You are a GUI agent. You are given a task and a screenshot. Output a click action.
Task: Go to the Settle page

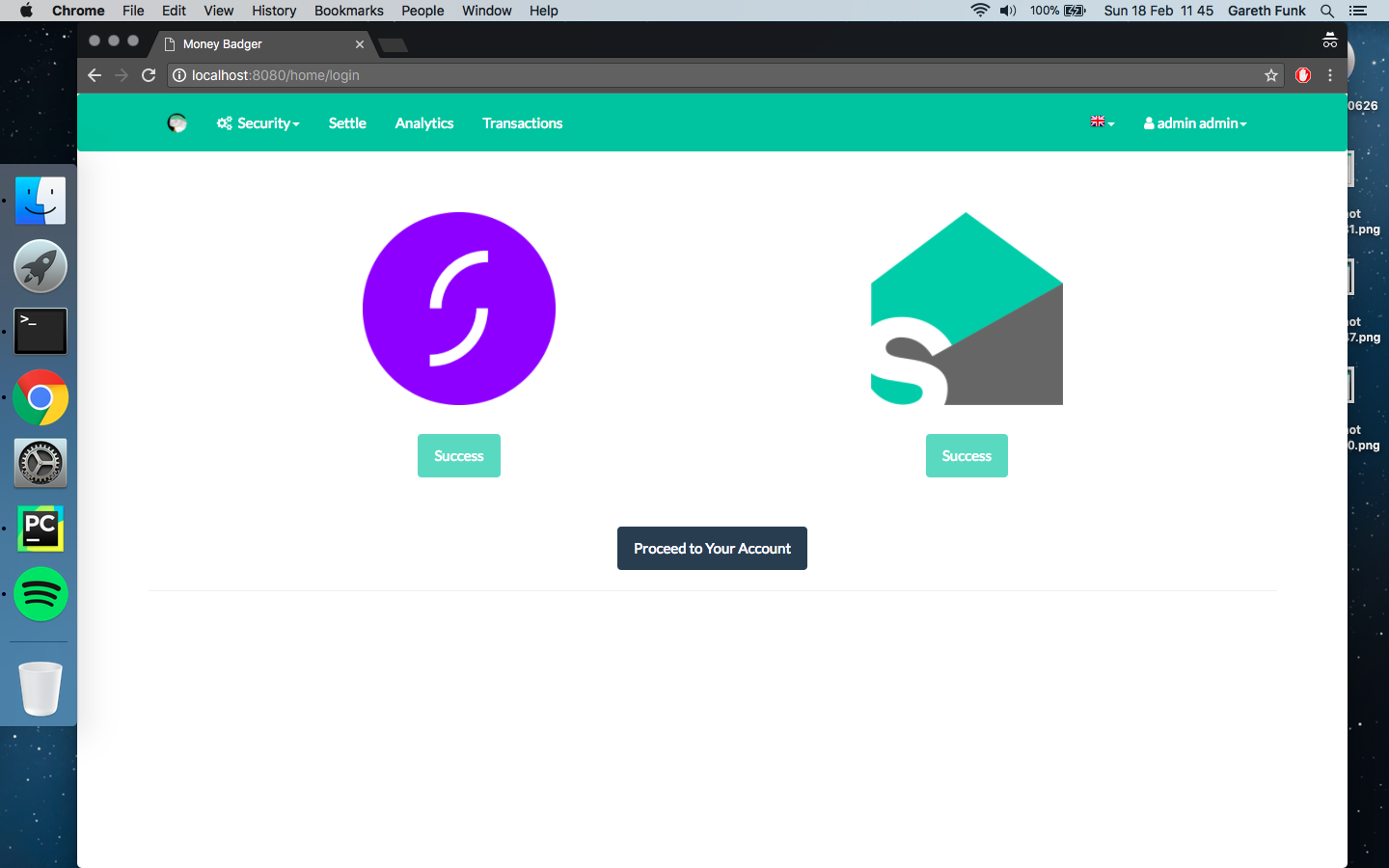(x=347, y=123)
